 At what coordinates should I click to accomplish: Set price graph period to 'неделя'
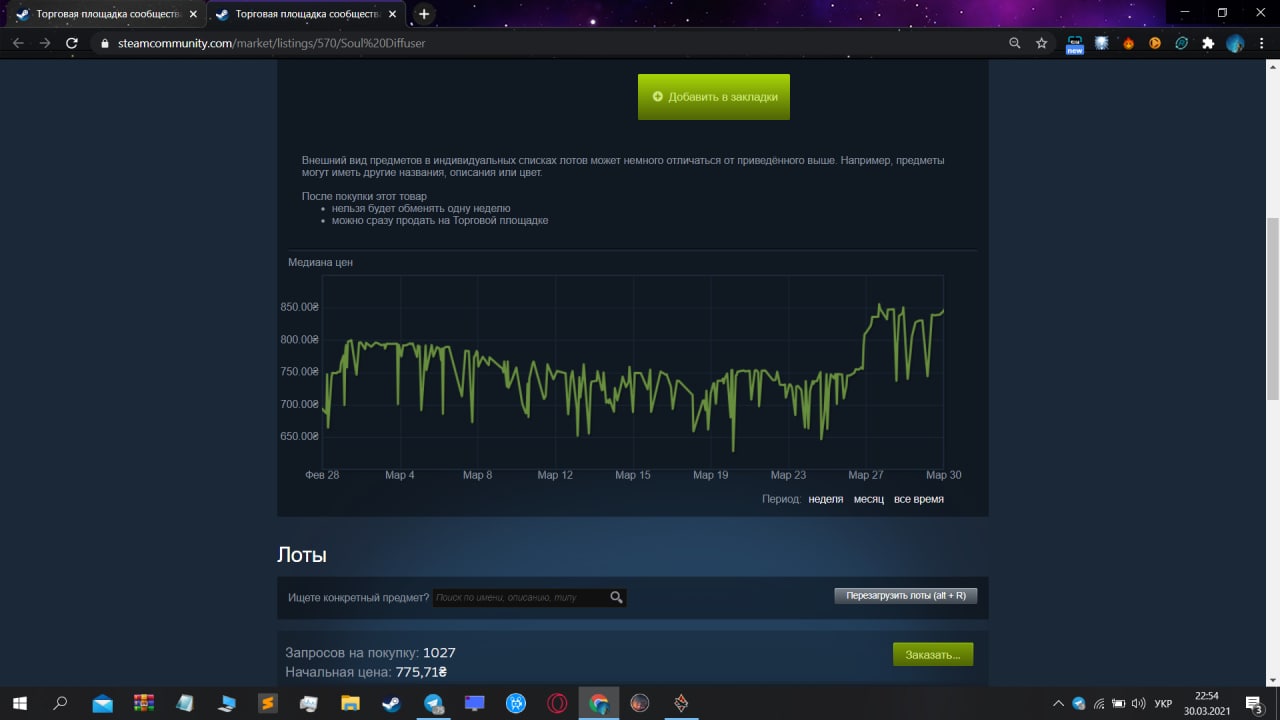click(826, 499)
